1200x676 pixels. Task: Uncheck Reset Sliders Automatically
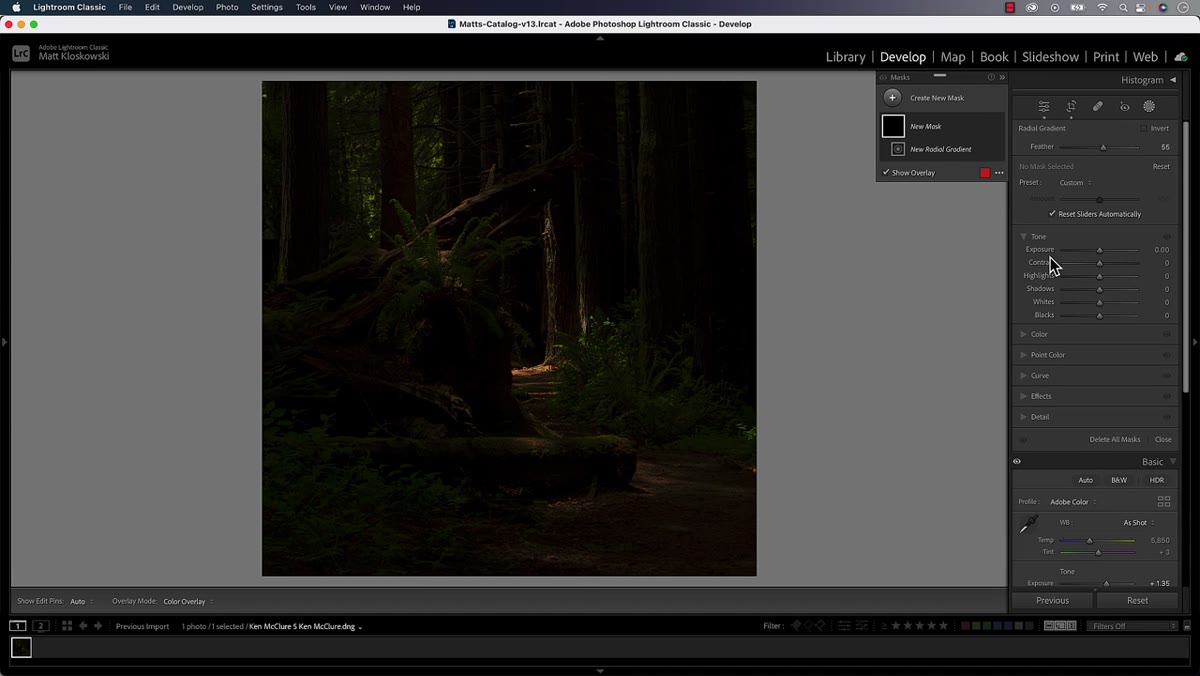coord(1052,214)
